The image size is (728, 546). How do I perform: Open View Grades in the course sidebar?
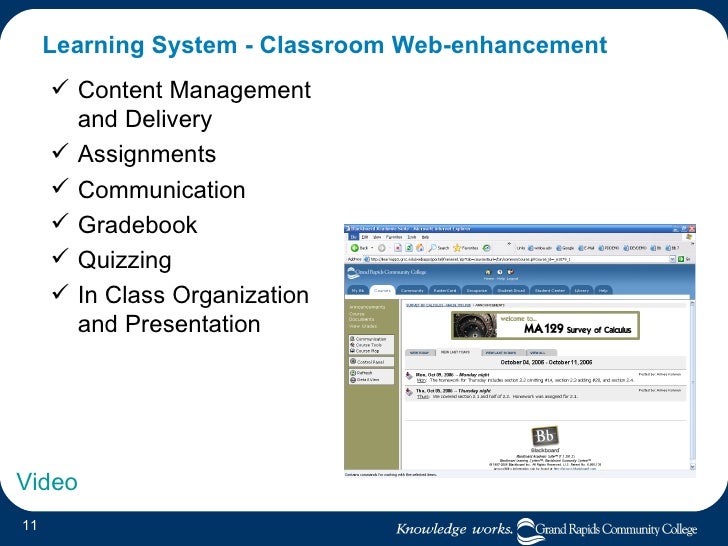point(363,326)
